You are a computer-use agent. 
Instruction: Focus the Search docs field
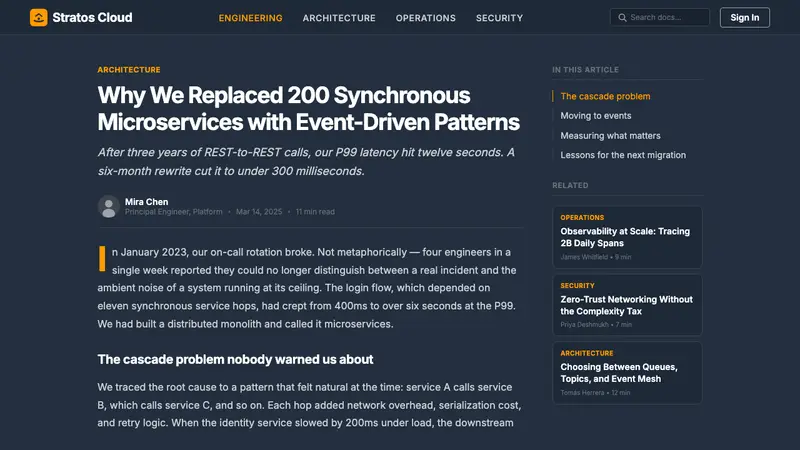(x=660, y=17)
